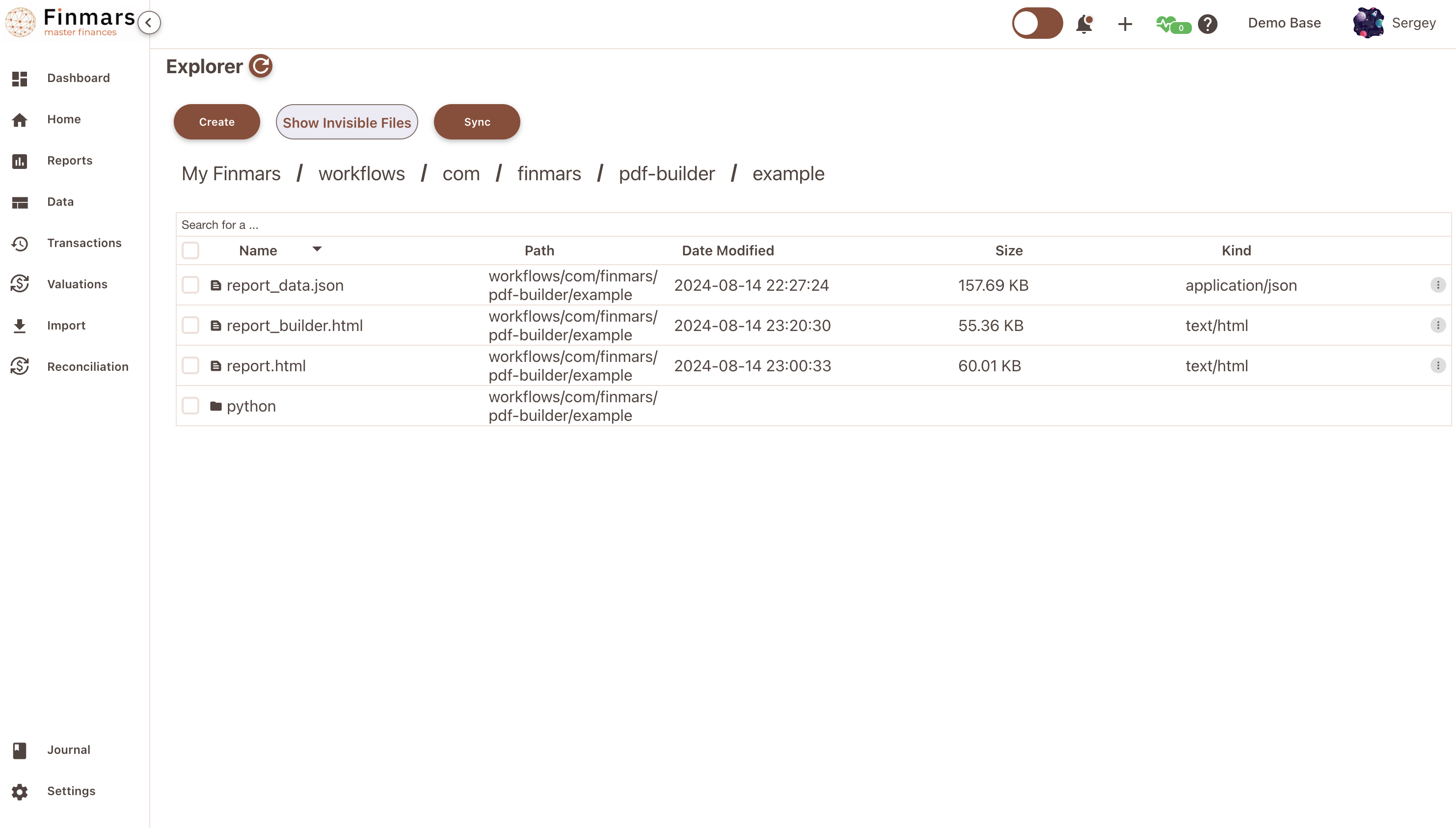This screenshot has width=1456, height=828.
Task: Click the Sergey avatar image
Action: [x=1368, y=23]
